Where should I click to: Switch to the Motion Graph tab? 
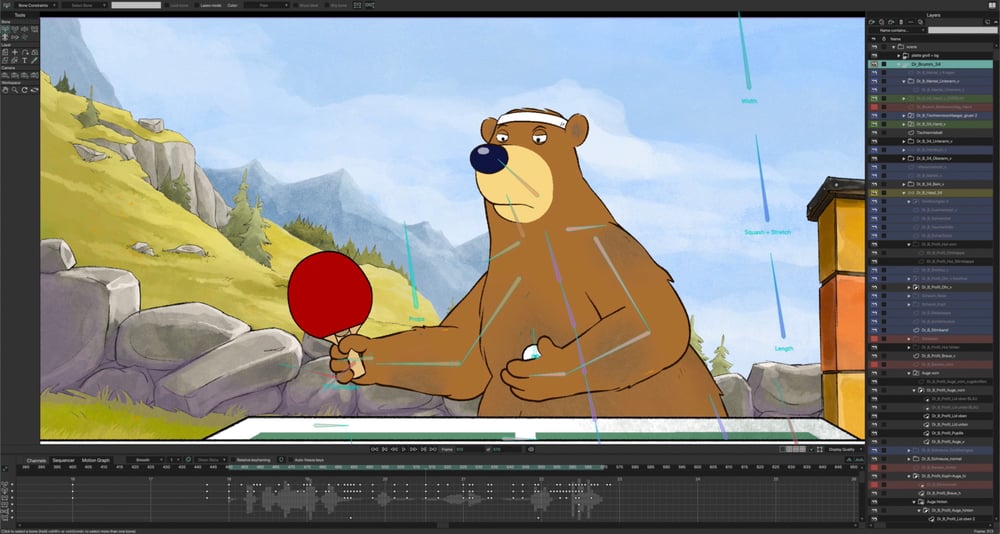[96, 460]
